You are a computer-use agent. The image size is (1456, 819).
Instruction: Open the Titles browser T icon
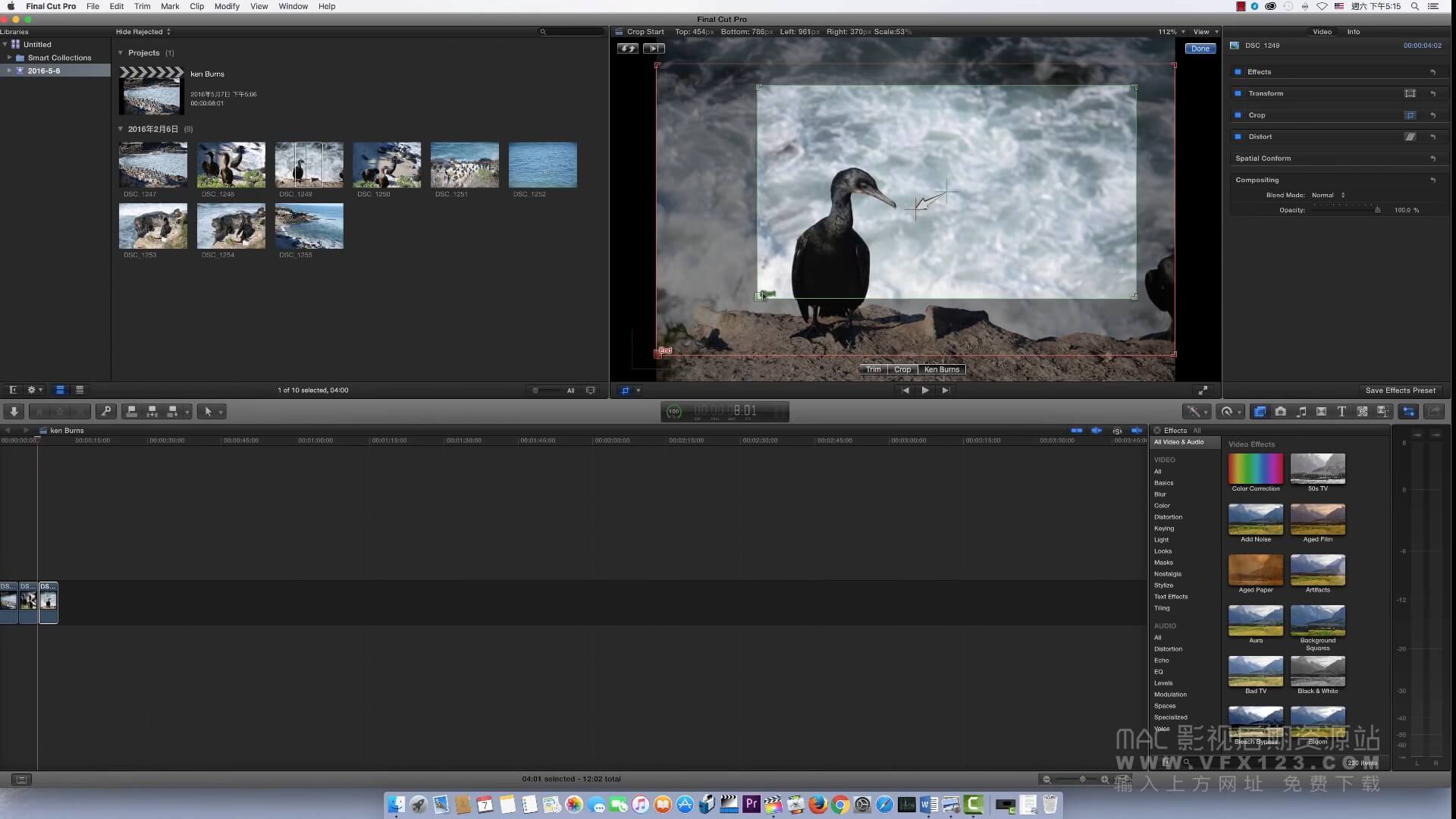1341,411
